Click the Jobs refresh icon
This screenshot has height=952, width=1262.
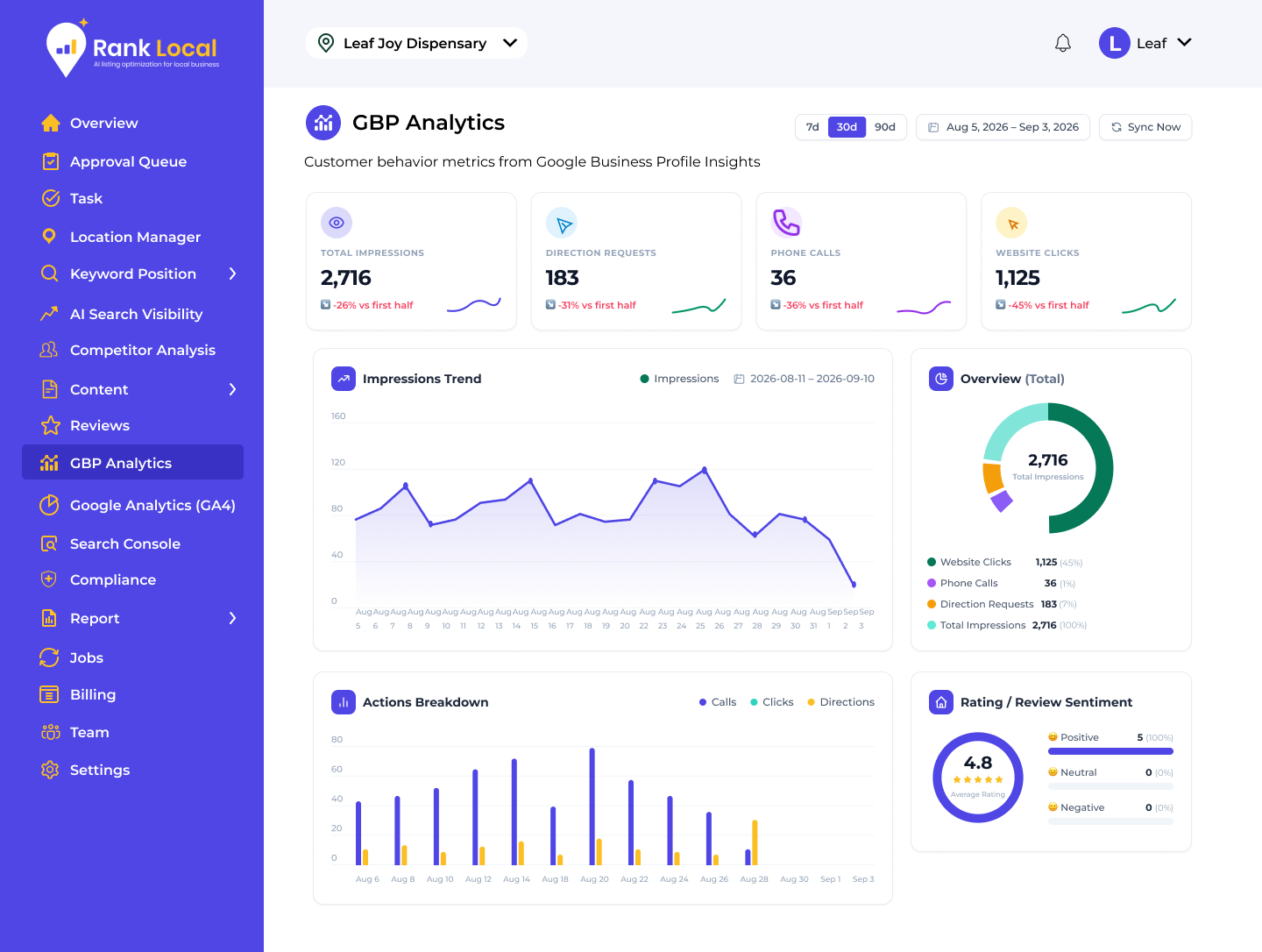click(x=50, y=657)
